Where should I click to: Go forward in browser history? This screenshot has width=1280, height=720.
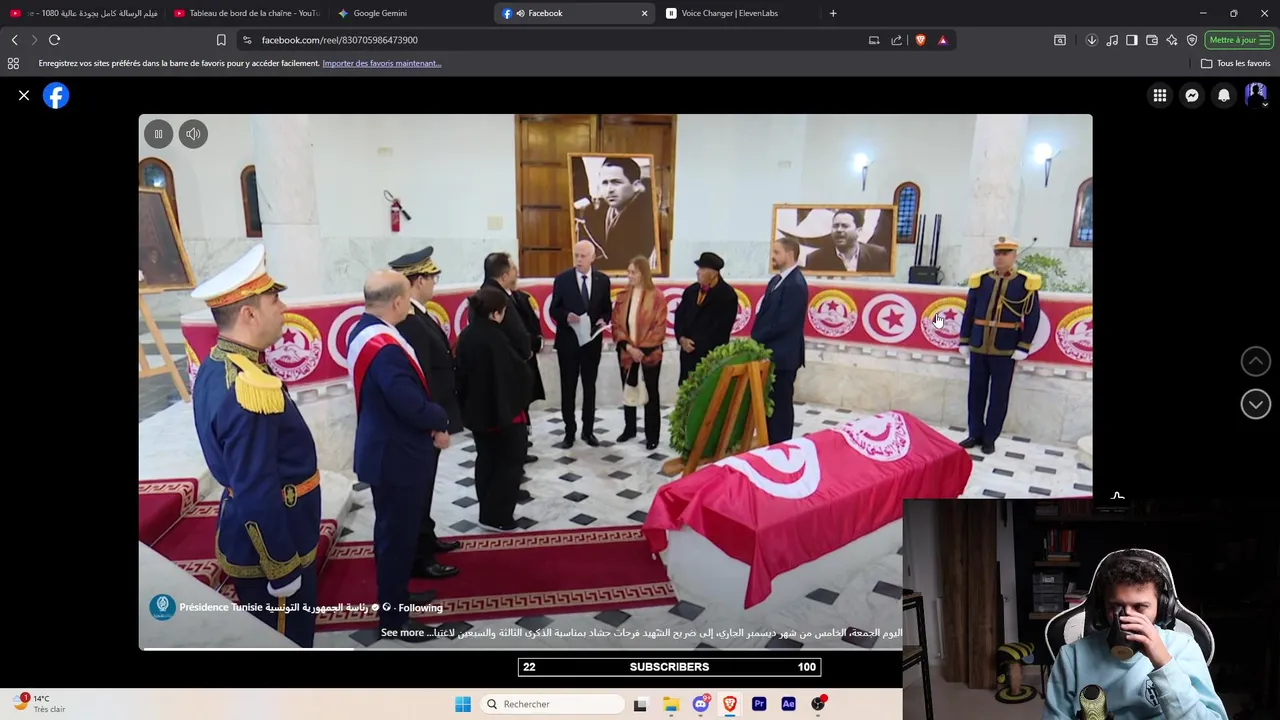[34, 40]
